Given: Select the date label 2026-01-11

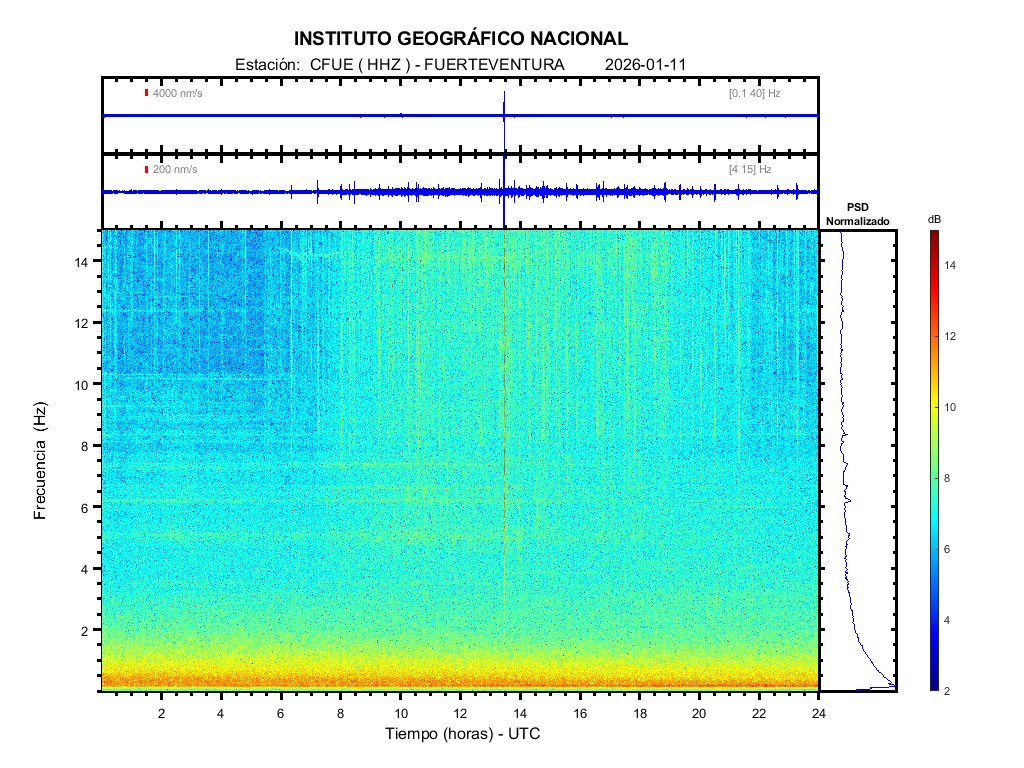Looking at the screenshot, I should coord(645,65).
